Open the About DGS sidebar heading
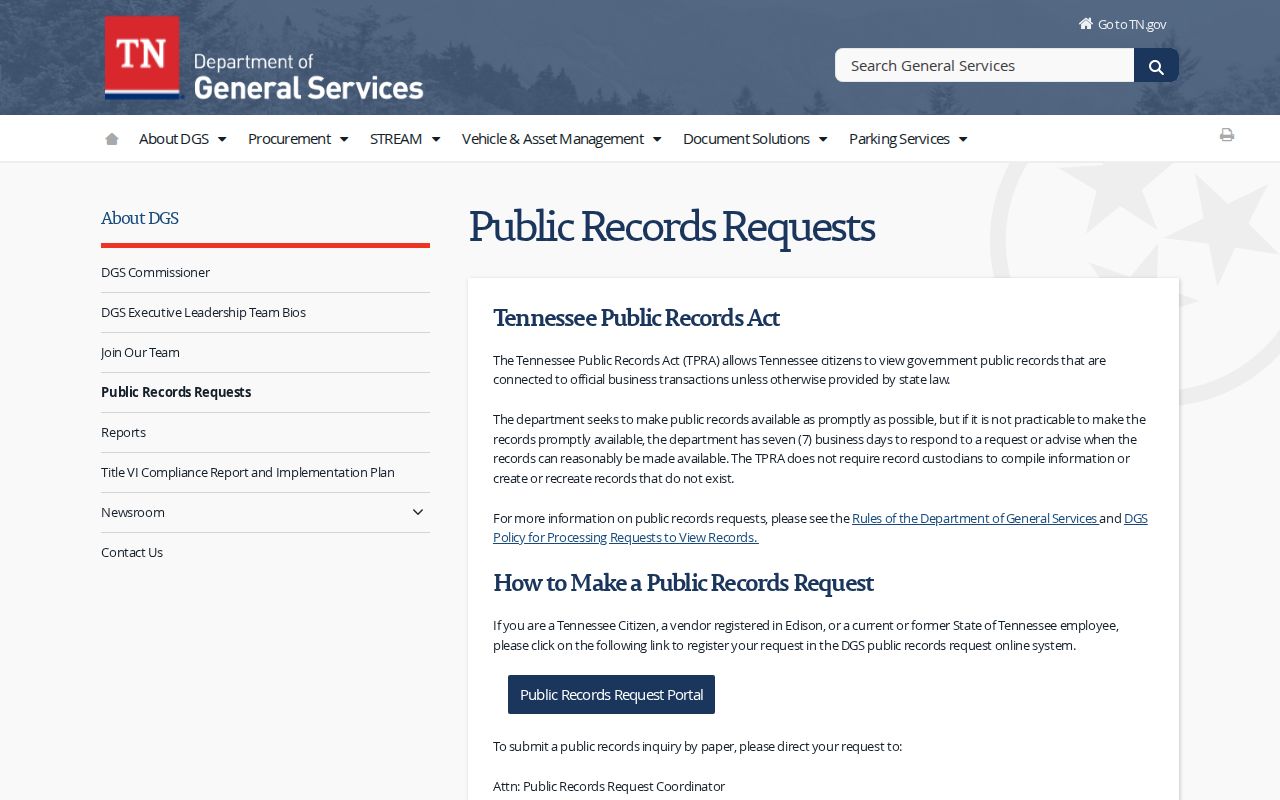Screen dimensions: 1280x800 tap(140, 218)
